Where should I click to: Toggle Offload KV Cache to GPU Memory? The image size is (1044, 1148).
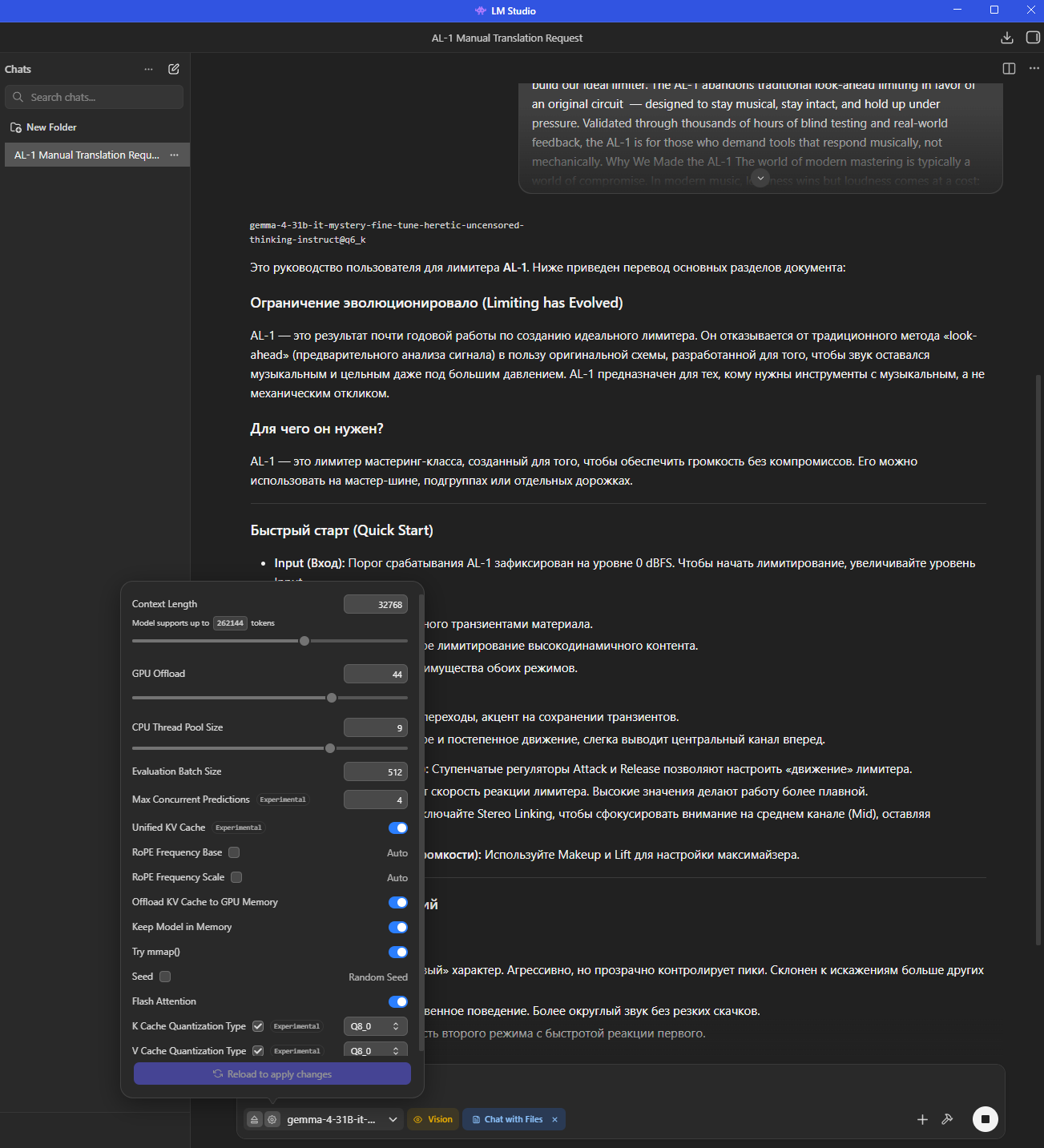(x=398, y=903)
